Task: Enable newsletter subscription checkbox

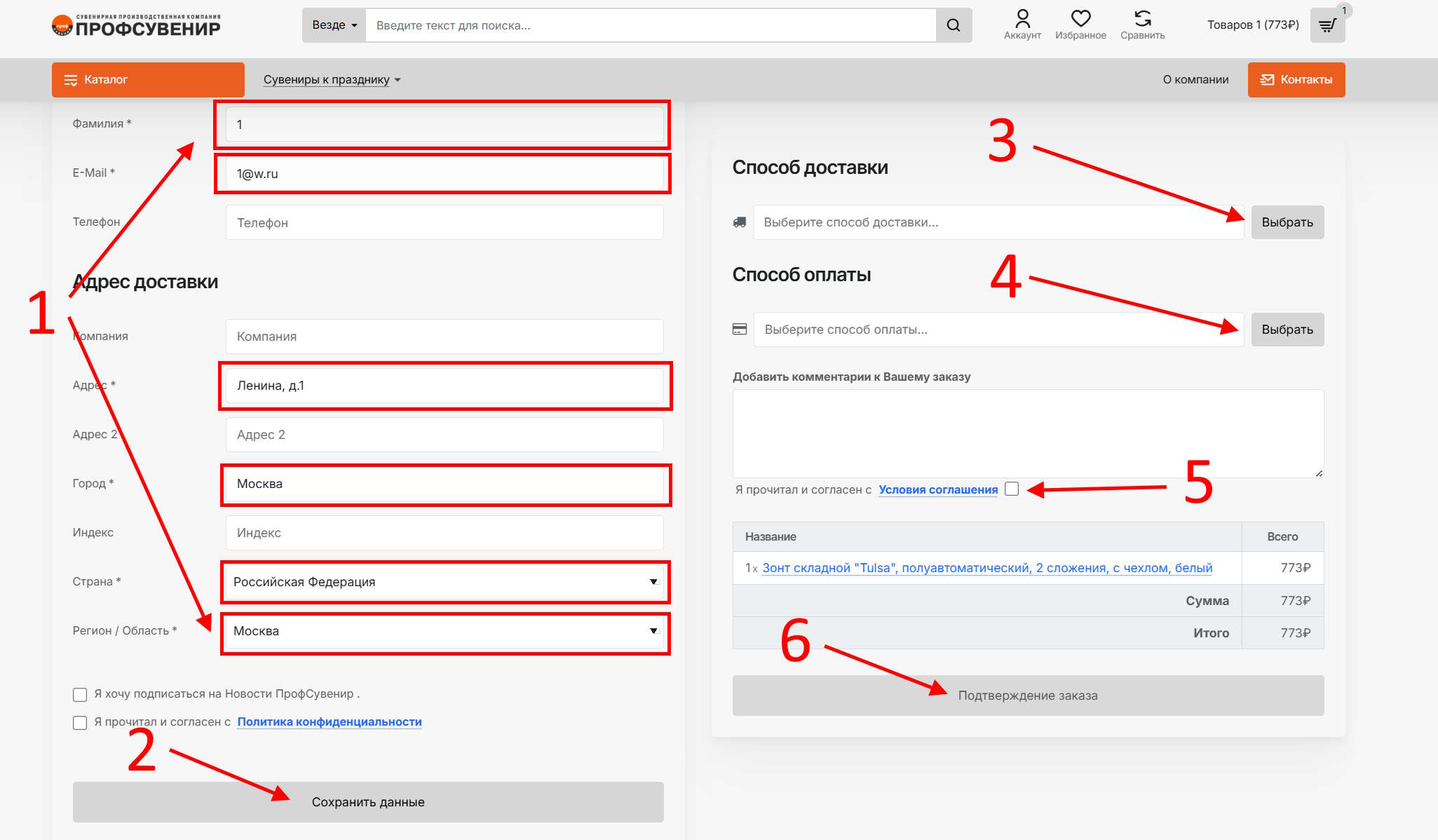Action: pos(80,695)
